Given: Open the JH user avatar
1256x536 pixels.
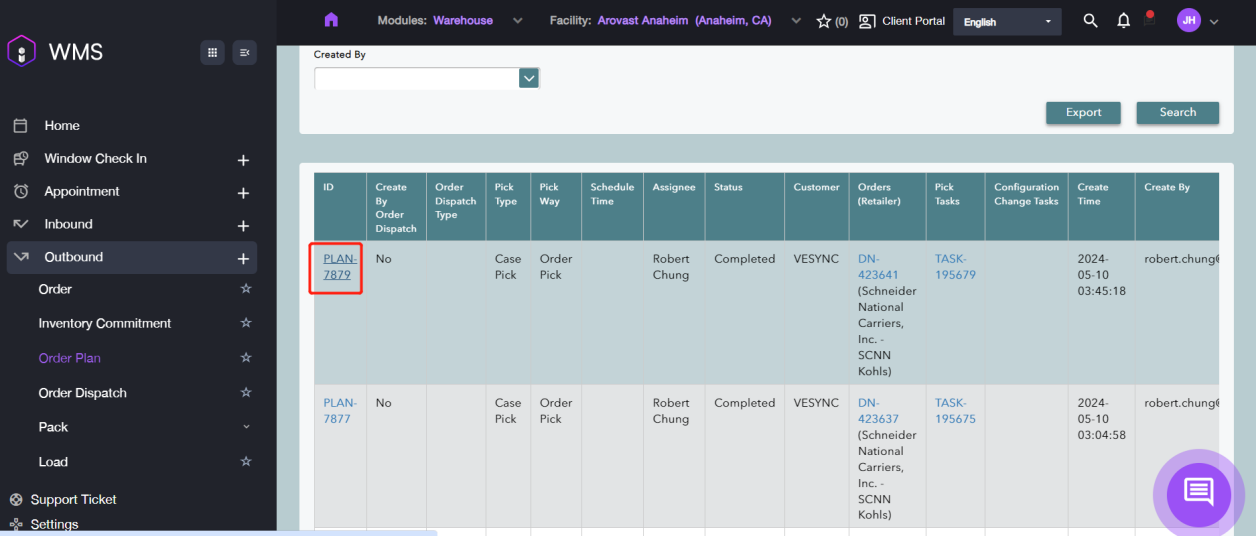Looking at the screenshot, I should coord(1188,21).
